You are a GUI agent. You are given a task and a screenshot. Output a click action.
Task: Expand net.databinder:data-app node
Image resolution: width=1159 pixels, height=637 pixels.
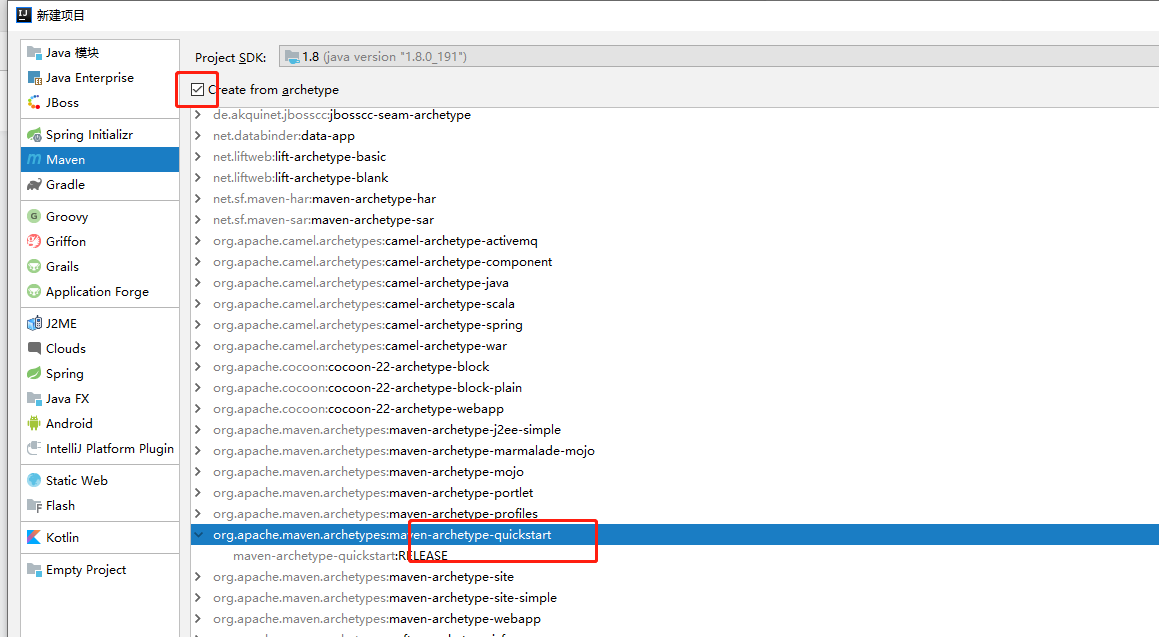(x=198, y=136)
